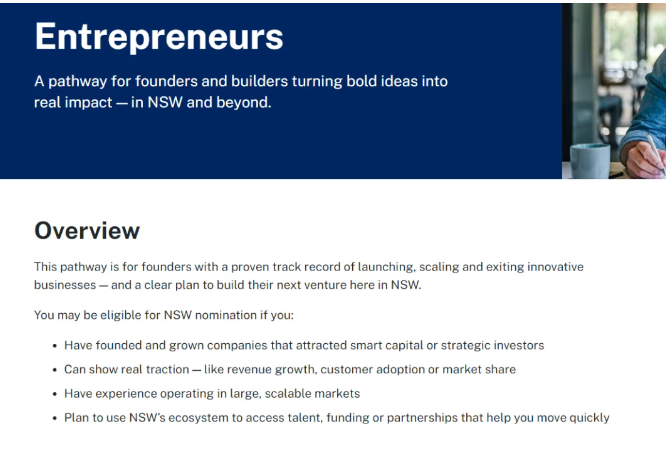Select the 'Have founded and grown companies' bullet
Viewport: 666px width, 459px height.
click(304, 345)
